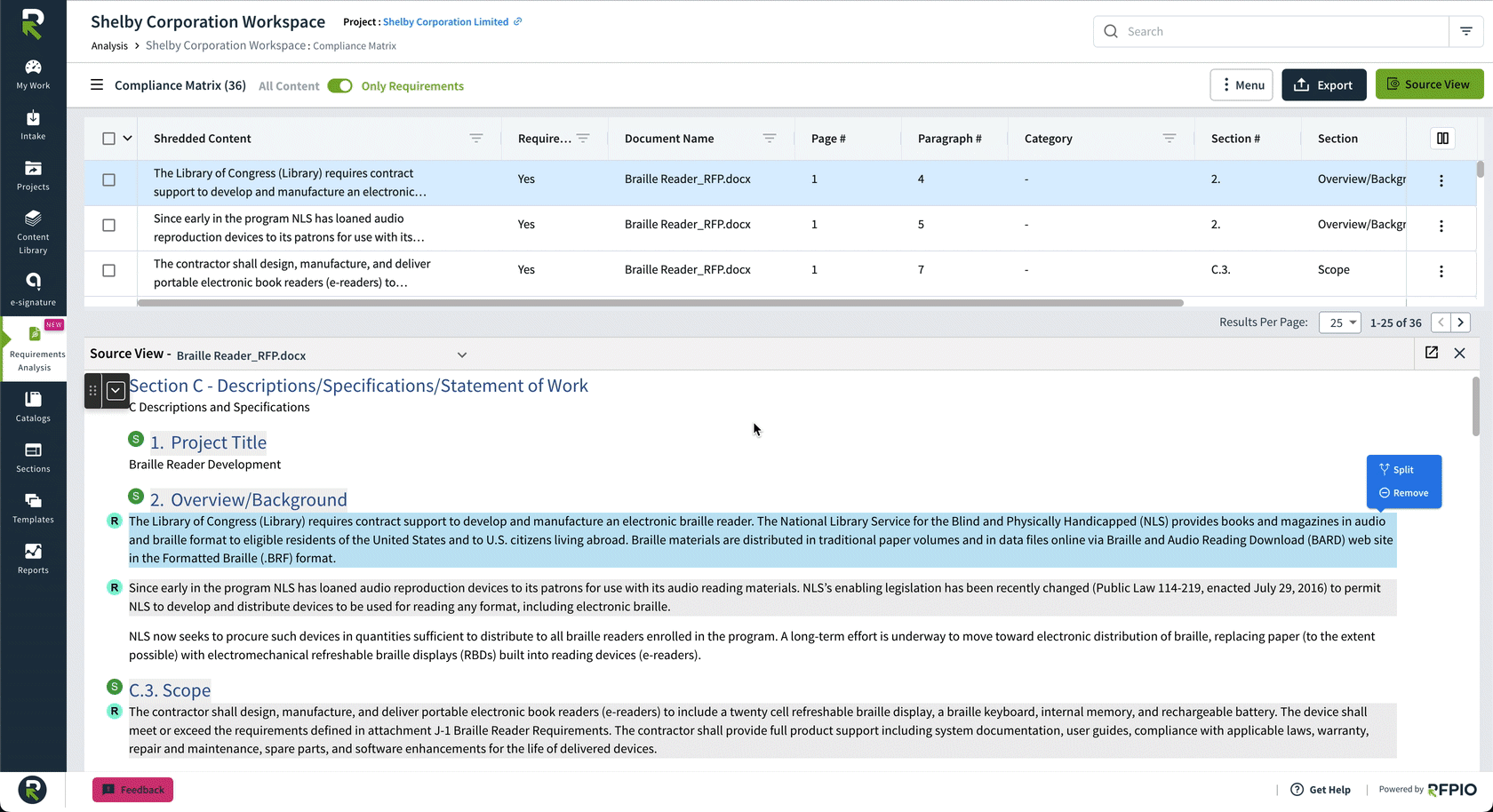Open Results Per Page dropdown showing 25
1493x812 pixels.
[x=1340, y=322]
